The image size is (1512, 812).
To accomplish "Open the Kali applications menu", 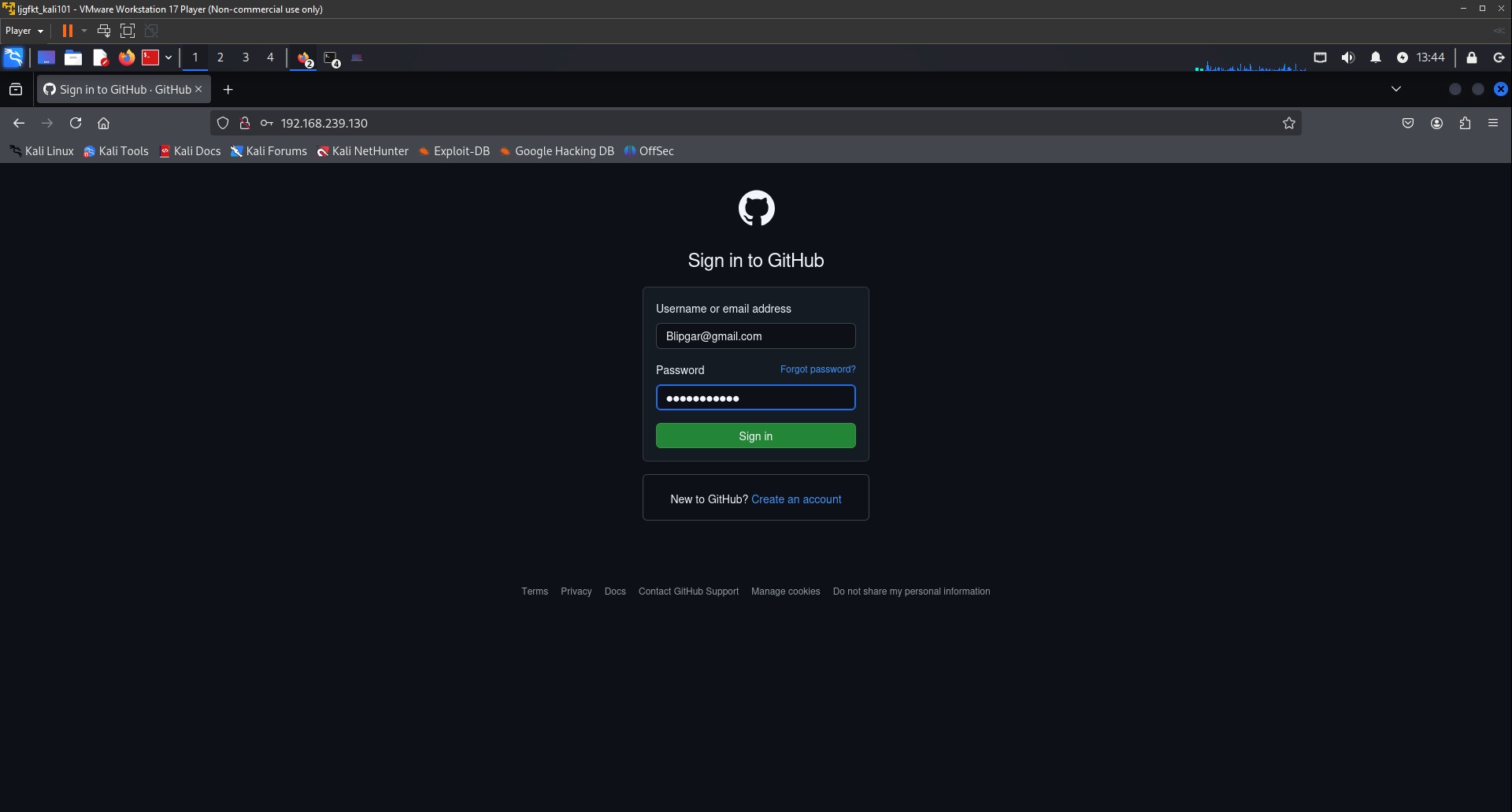I will [13, 57].
